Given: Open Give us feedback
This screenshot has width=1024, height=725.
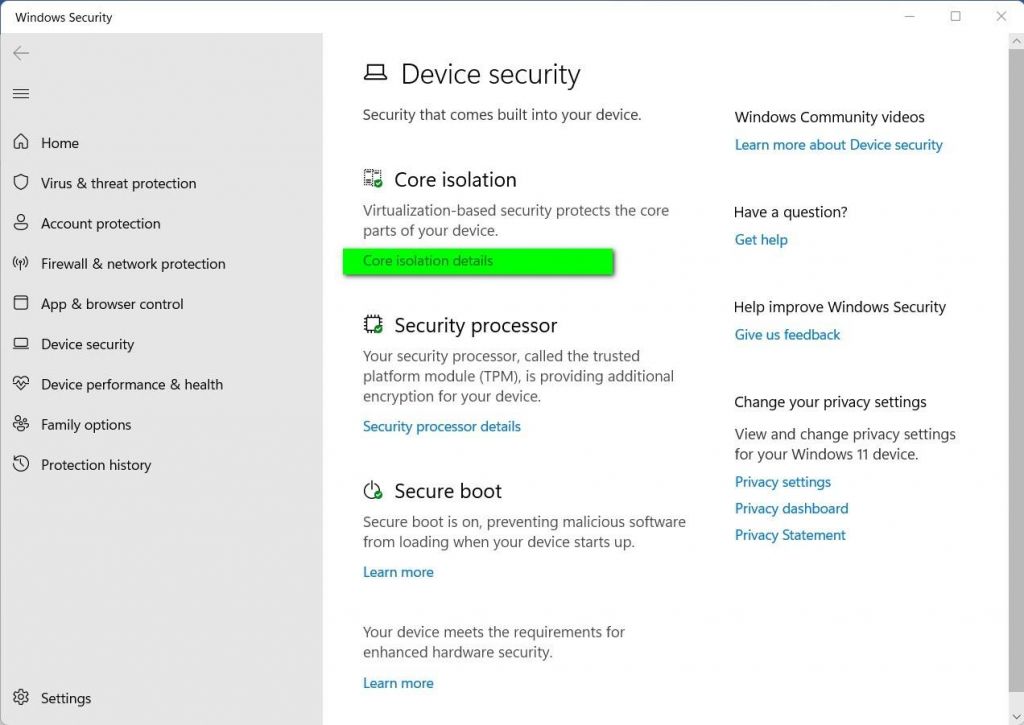Looking at the screenshot, I should pos(787,334).
